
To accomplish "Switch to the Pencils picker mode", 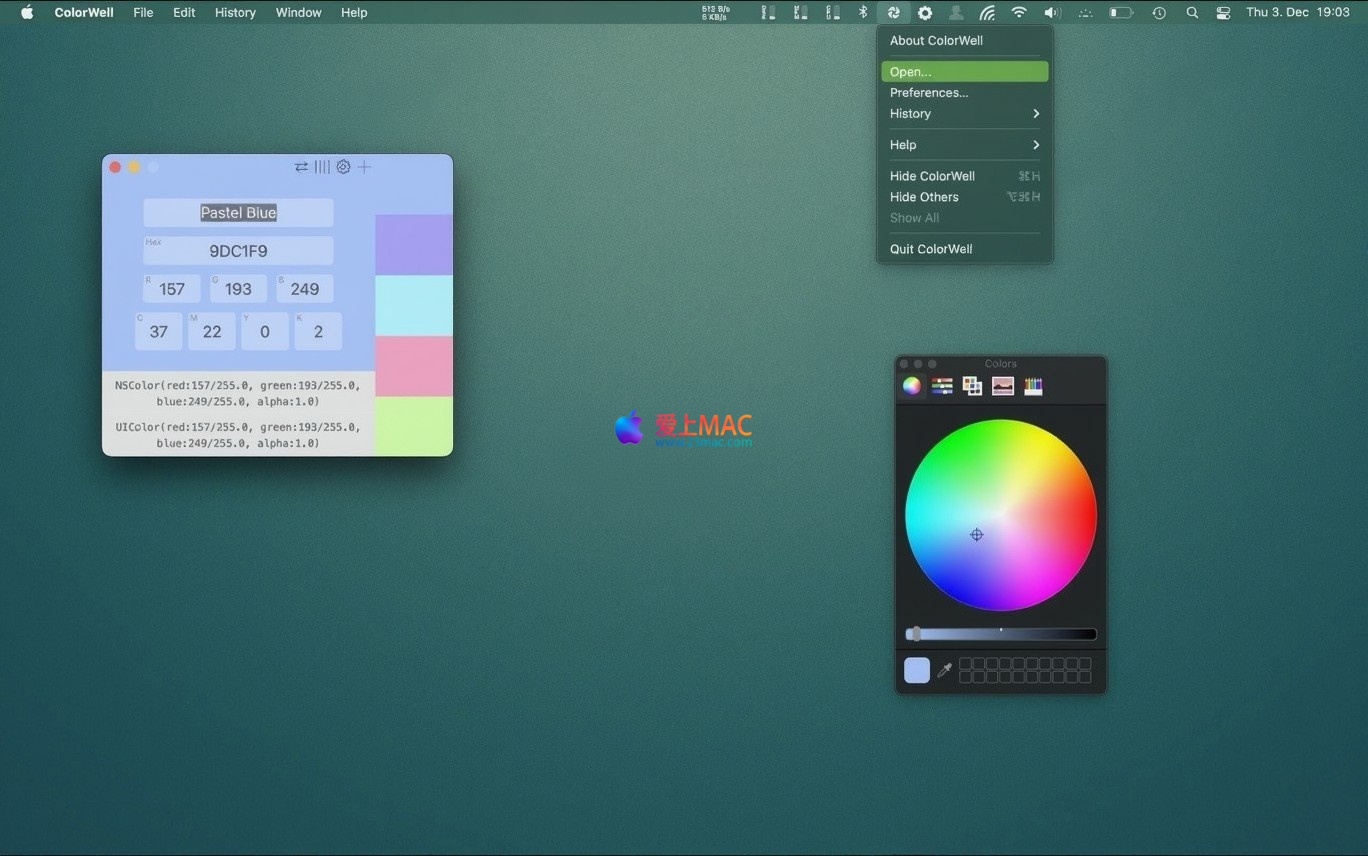I will coord(1033,386).
